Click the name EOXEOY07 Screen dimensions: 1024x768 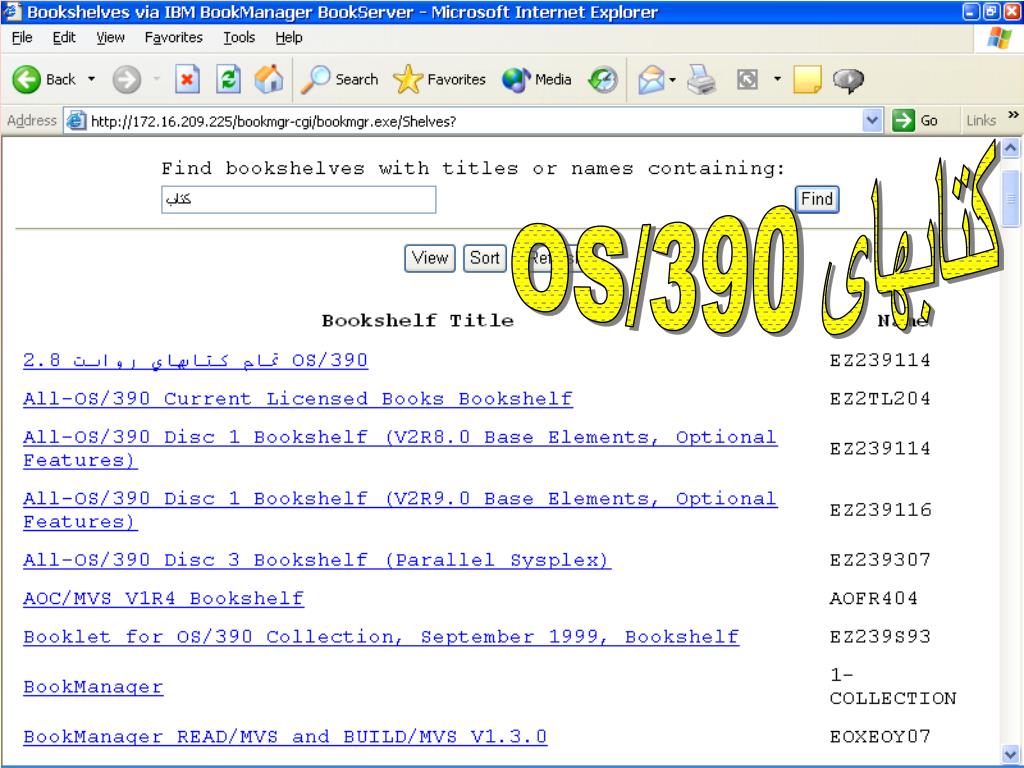pyautogui.click(x=880, y=737)
